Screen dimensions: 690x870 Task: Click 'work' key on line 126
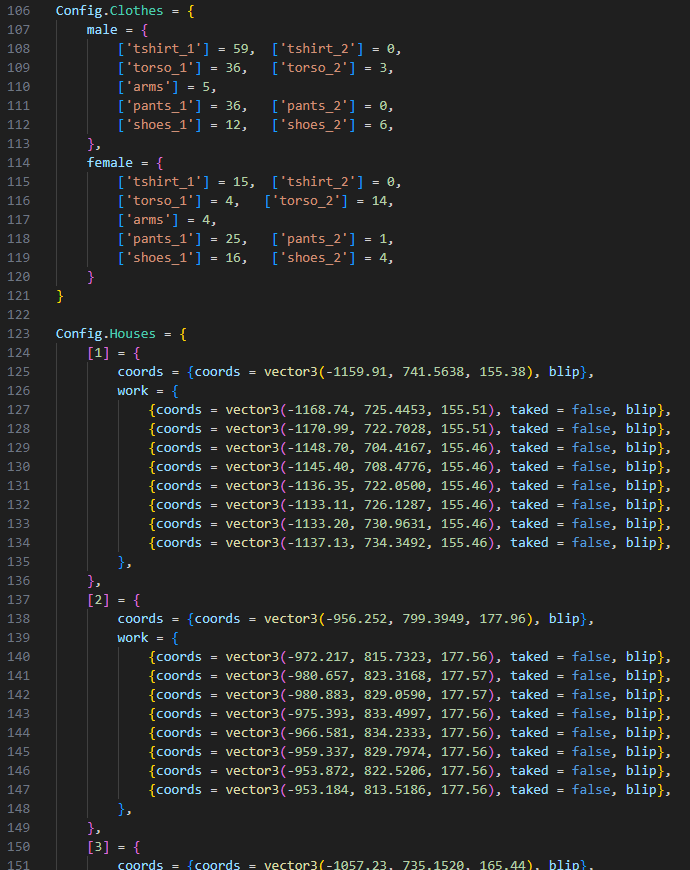[133, 391]
